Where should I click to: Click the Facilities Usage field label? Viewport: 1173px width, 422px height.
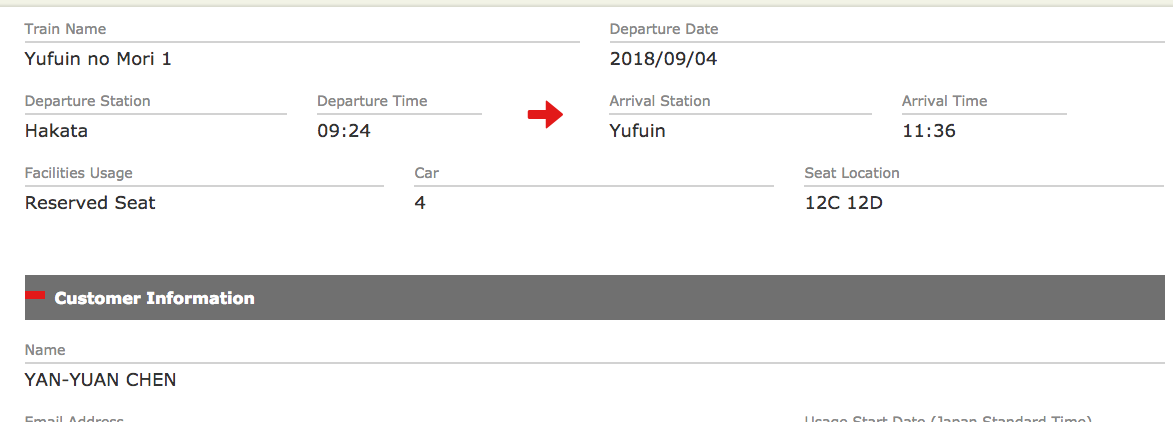[78, 173]
